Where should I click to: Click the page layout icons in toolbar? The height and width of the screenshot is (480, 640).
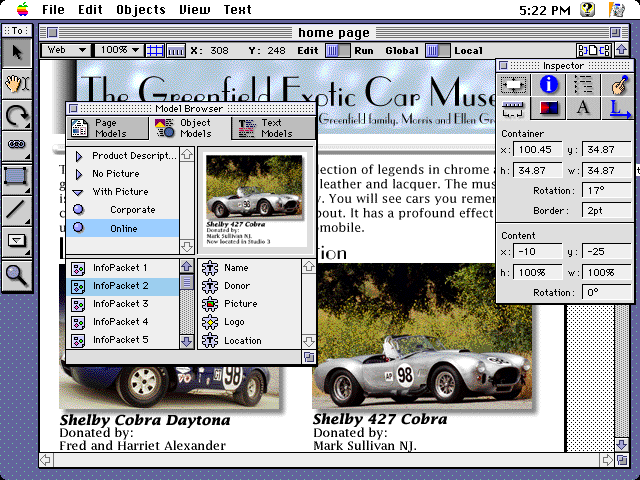click(x=594, y=51)
